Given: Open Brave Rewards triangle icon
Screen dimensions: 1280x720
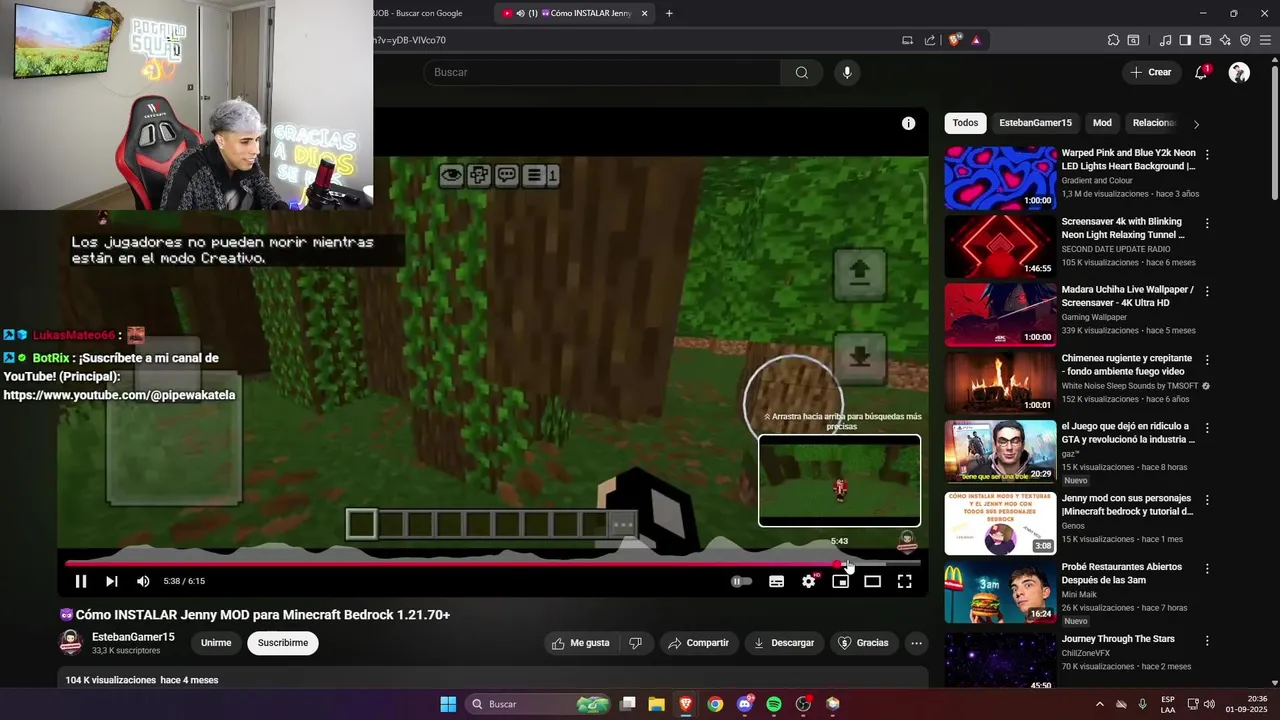Looking at the screenshot, I should pos(976,40).
